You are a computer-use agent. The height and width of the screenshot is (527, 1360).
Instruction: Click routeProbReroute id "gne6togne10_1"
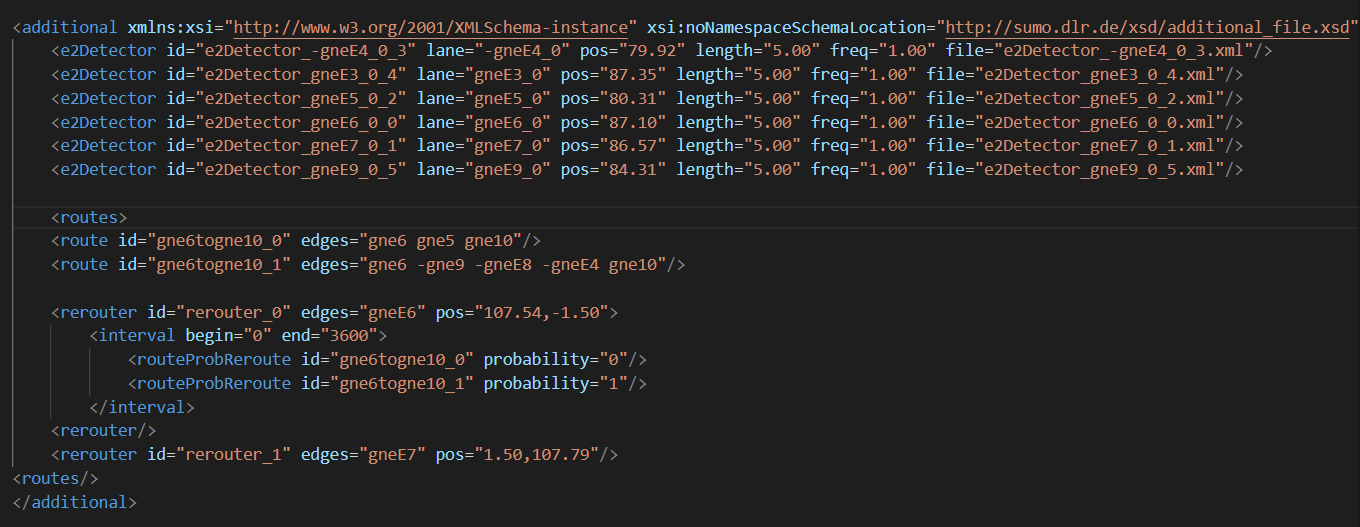(402, 383)
